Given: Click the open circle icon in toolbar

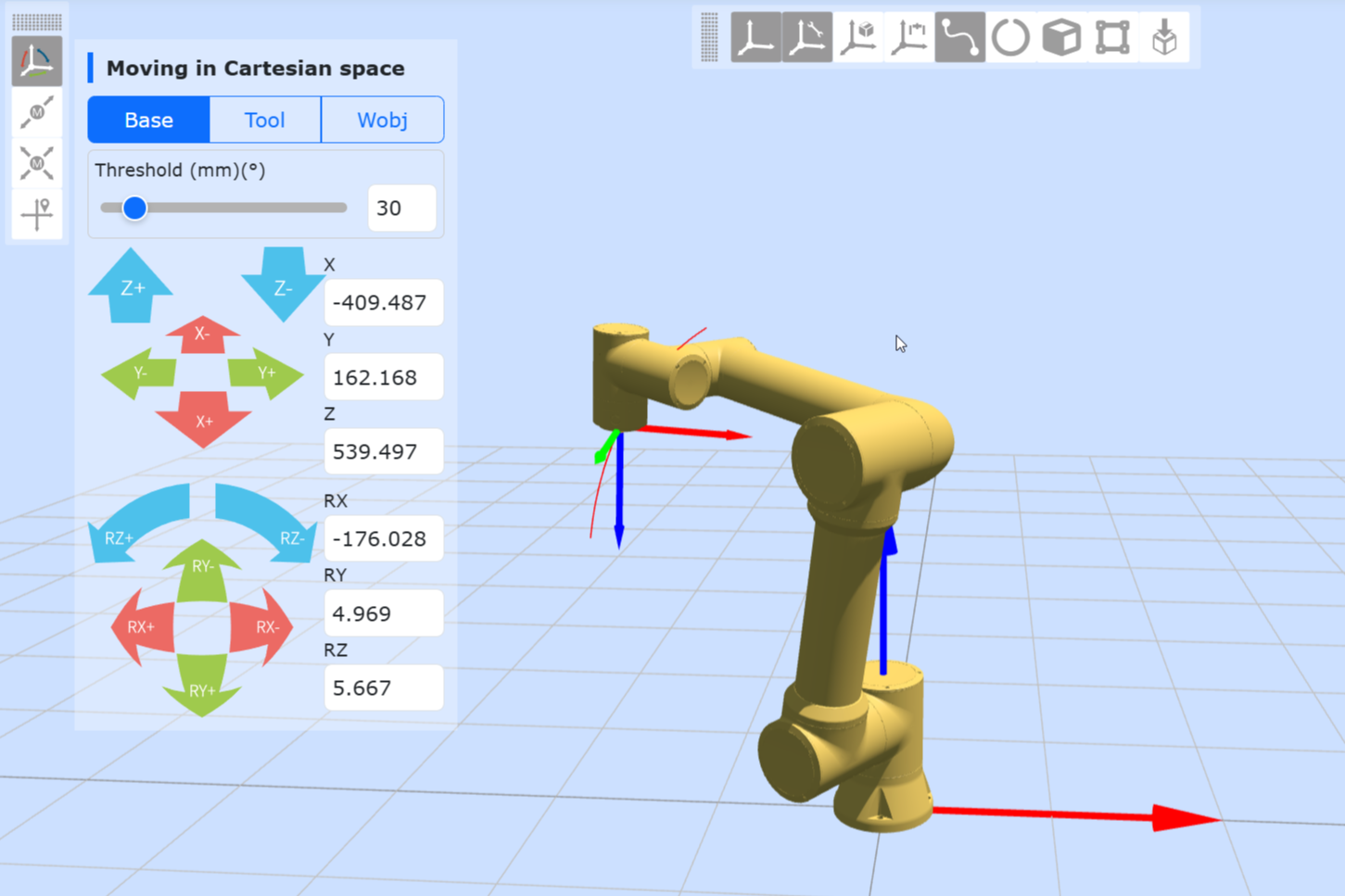Looking at the screenshot, I should point(1010,38).
